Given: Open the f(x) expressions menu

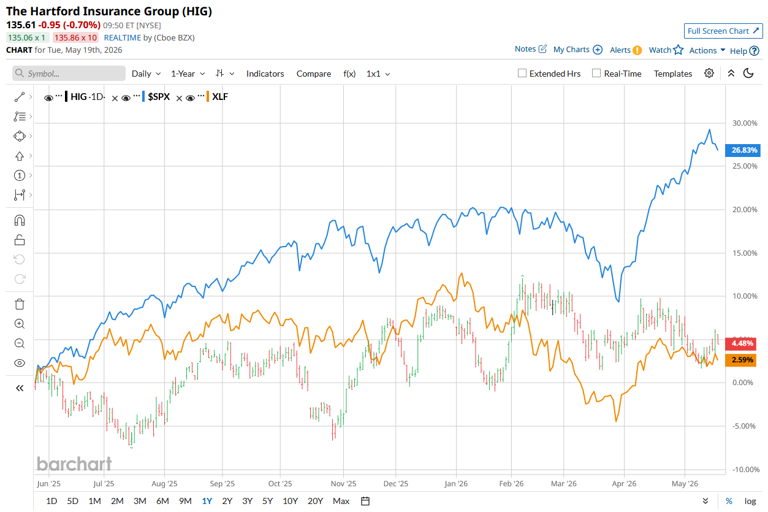Looking at the screenshot, I should [x=349, y=73].
